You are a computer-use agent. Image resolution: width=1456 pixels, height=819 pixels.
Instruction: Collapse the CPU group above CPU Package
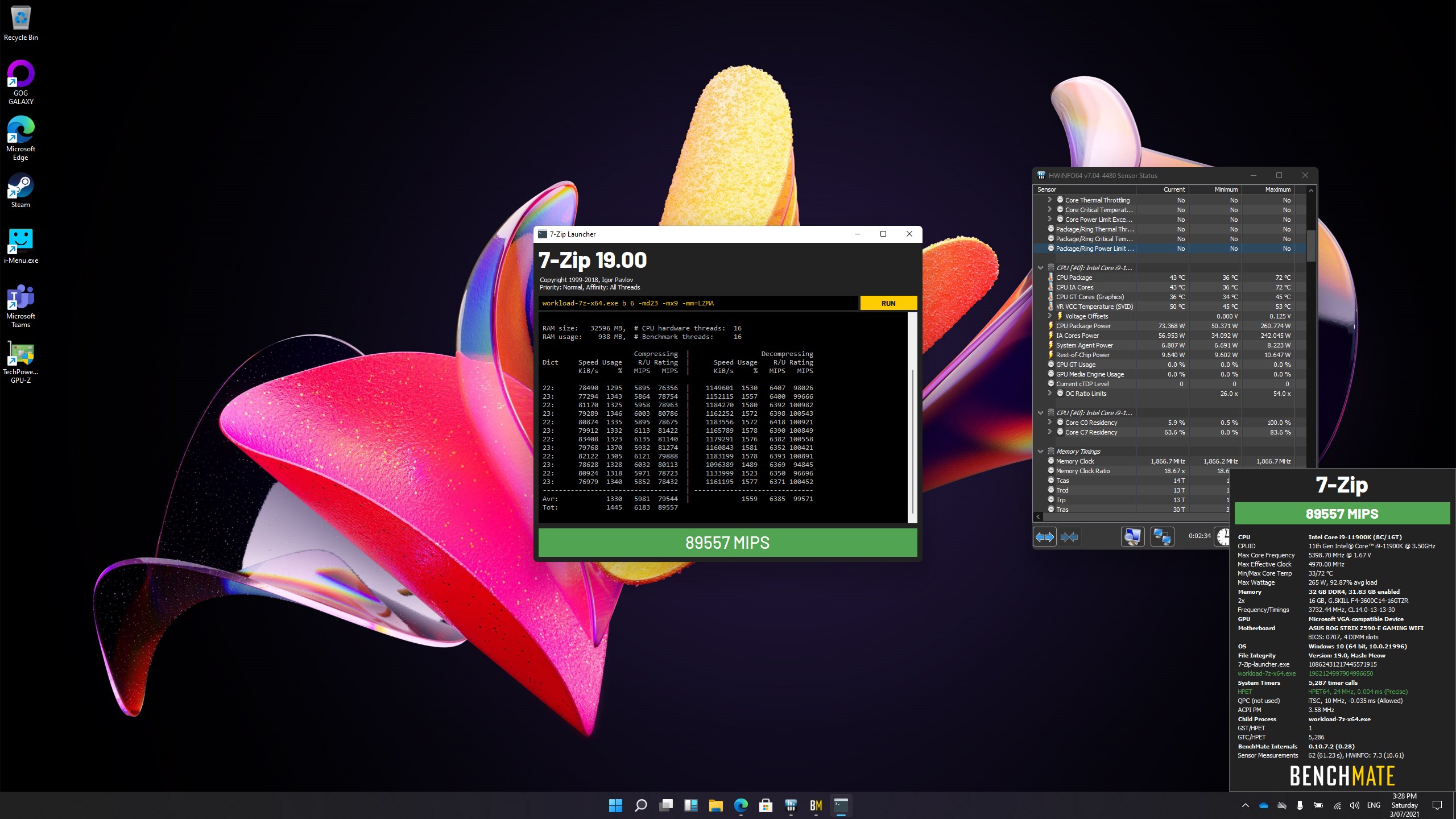(1040, 268)
